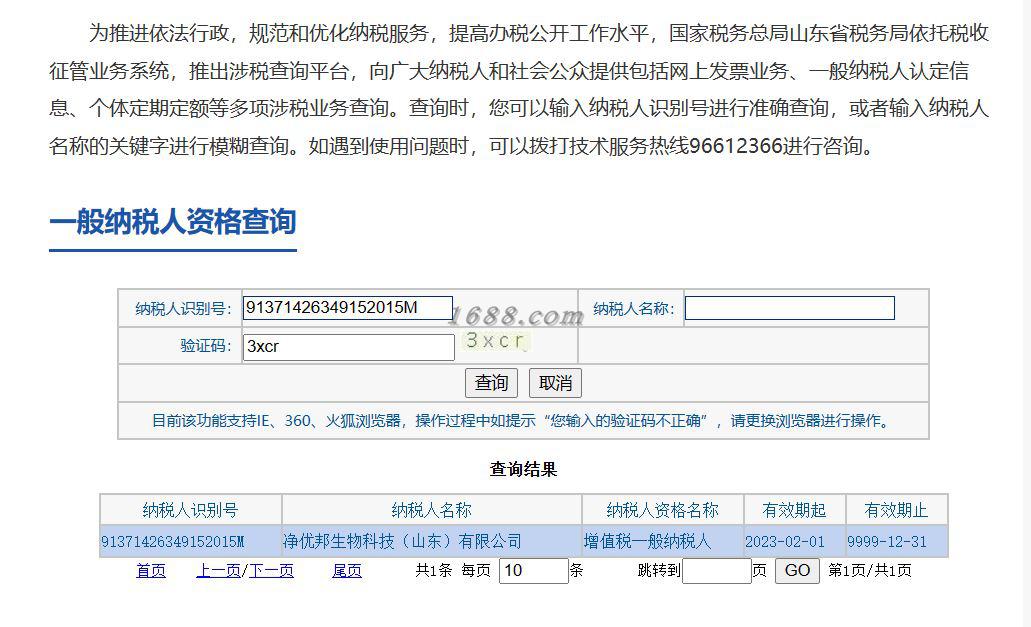Click the 查询 button
This screenshot has width=1031, height=627.
[491, 383]
